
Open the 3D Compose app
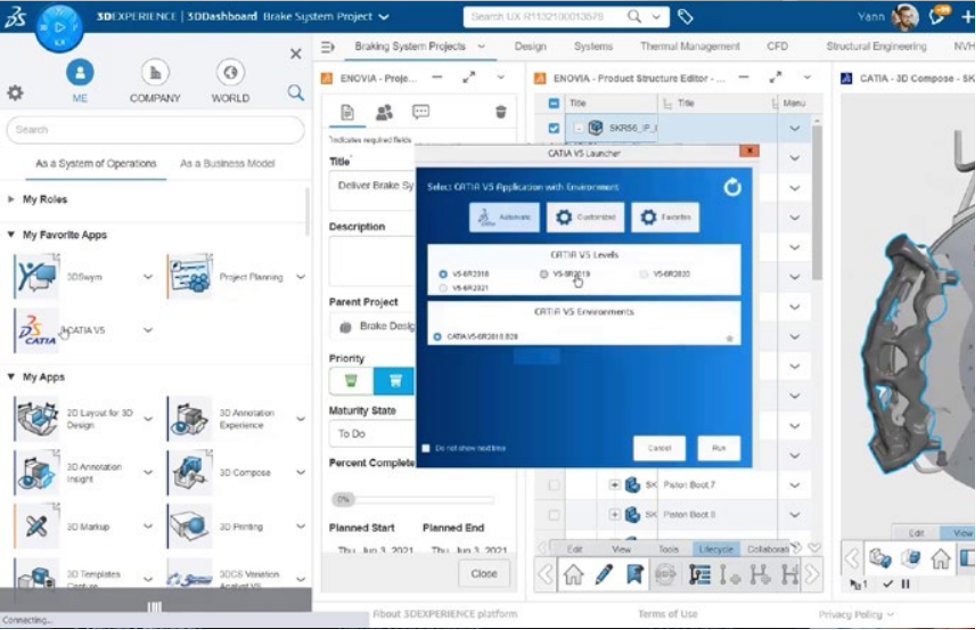point(190,473)
